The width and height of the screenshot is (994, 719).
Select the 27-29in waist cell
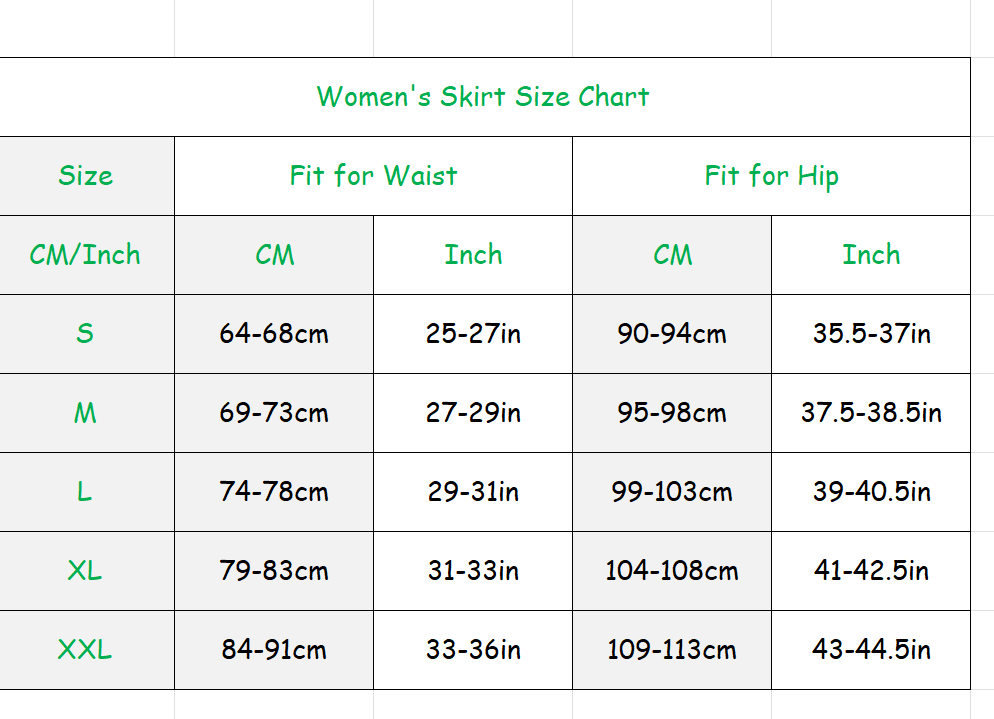pos(473,413)
